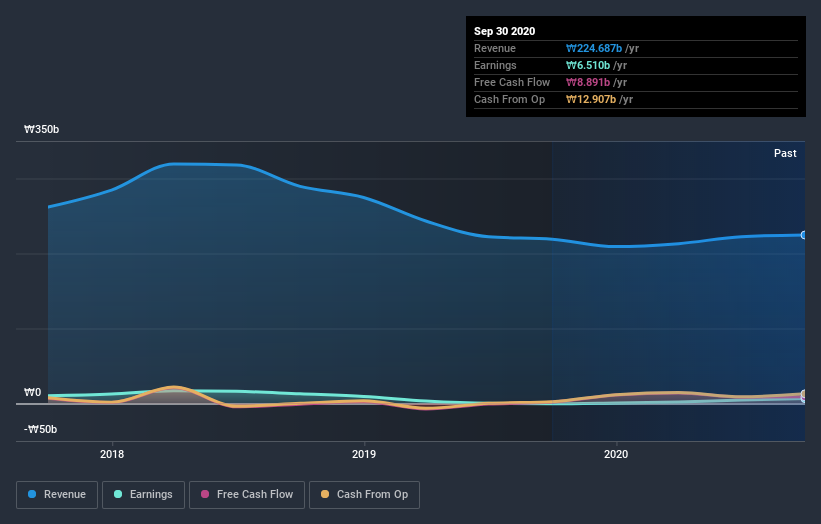821x524 pixels.
Task: Click the ₩12.907b cash from op value
Action: click(x=591, y=99)
